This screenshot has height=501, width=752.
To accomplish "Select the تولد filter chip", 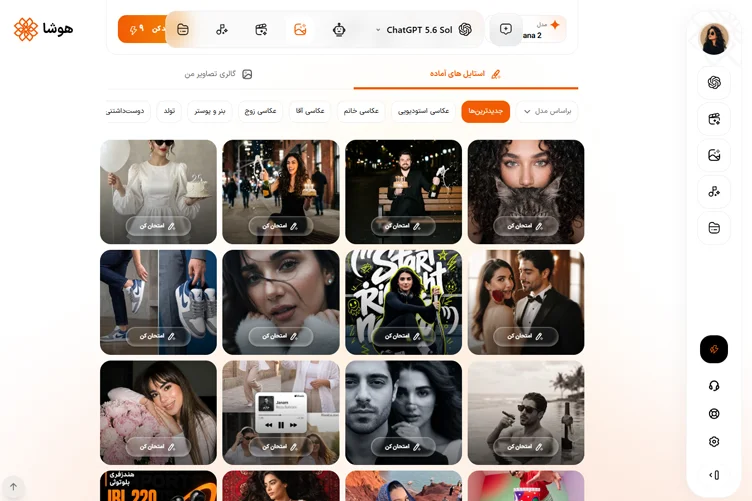I will [x=169, y=111].
